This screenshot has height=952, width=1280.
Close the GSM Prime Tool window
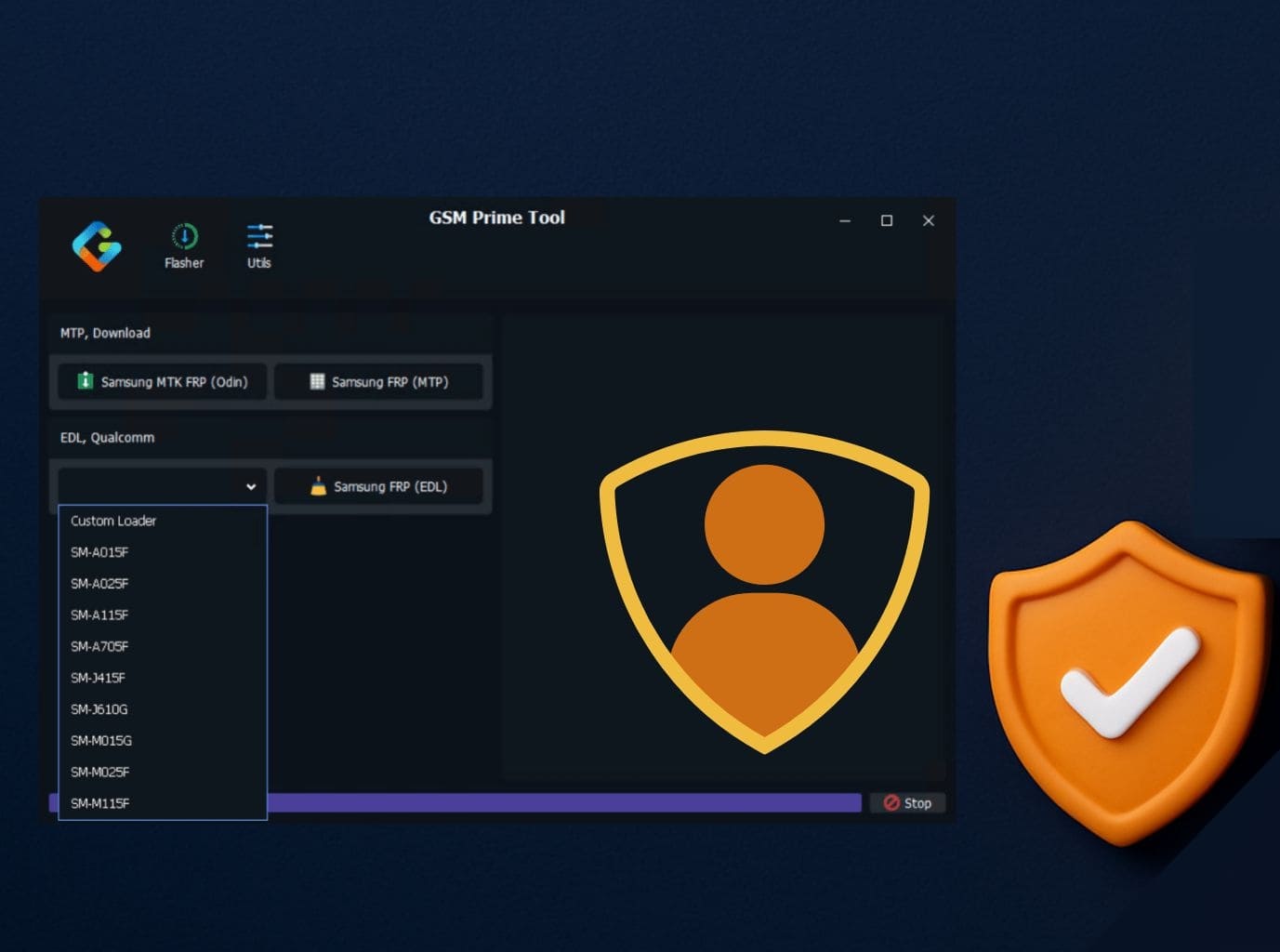click(928, 221)
